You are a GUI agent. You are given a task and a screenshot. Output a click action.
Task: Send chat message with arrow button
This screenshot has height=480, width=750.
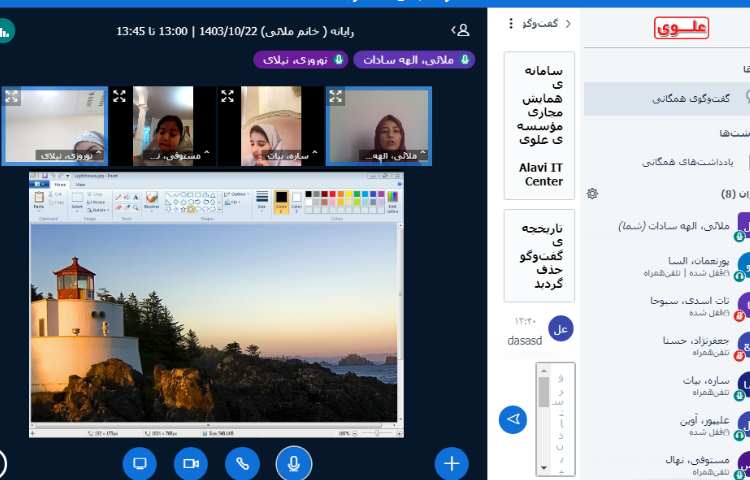pyautogui.click(x=513, y=419)
